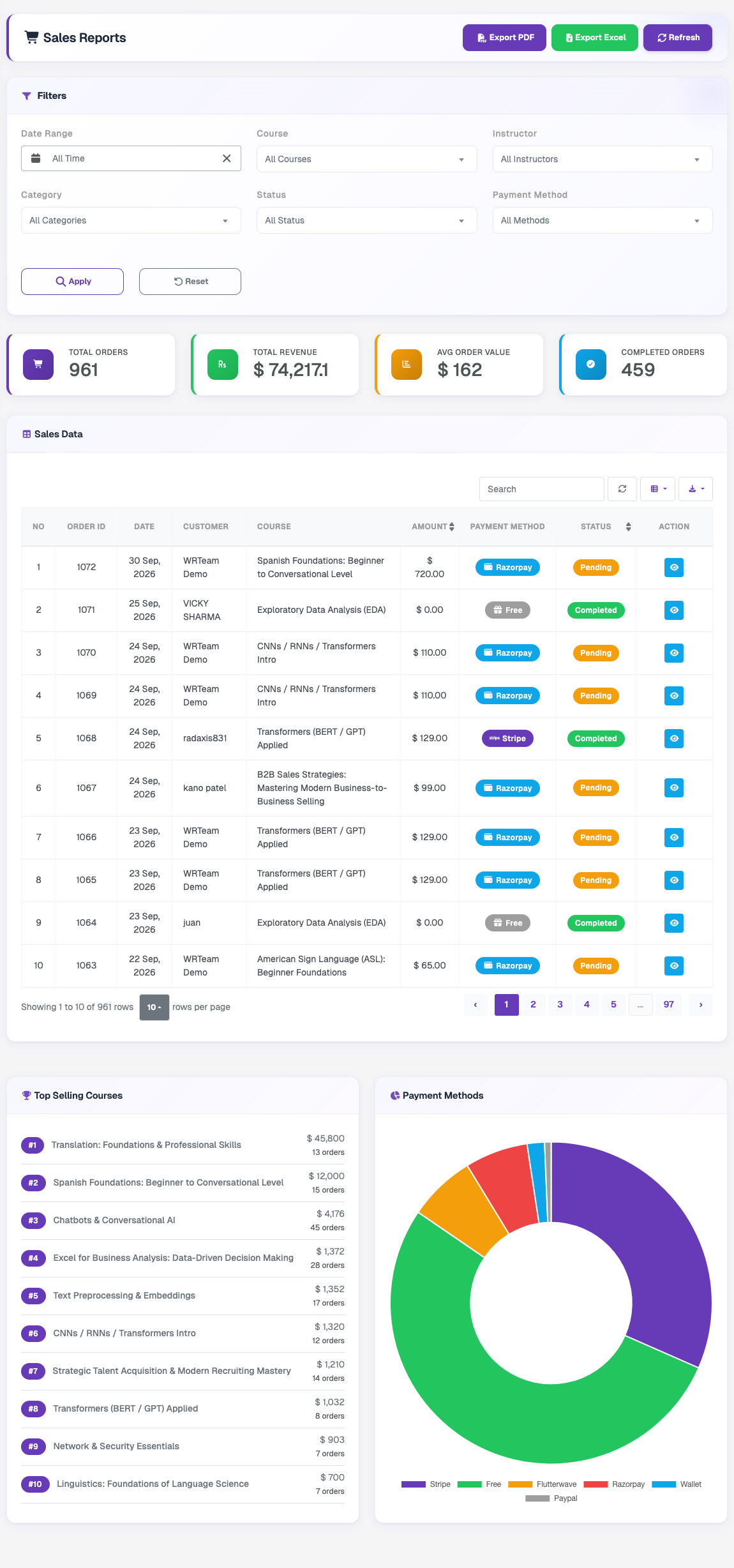Clear the All Time date range
Image resolution: width=734 pixels, height=1568 pixels.
click(x=227, y=158)
